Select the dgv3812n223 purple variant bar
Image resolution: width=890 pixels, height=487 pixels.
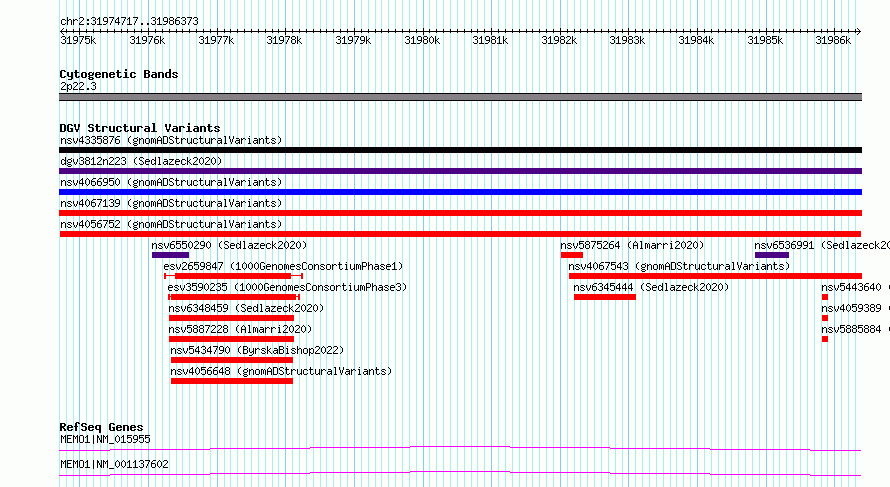pos(460,171)
